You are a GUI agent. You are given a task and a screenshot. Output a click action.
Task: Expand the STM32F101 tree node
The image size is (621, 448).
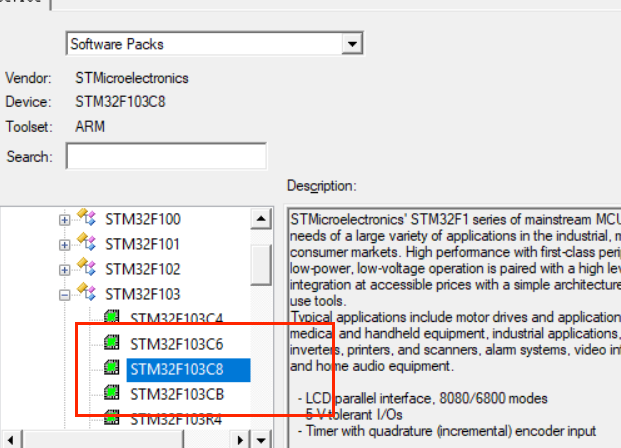coord(64,245)
